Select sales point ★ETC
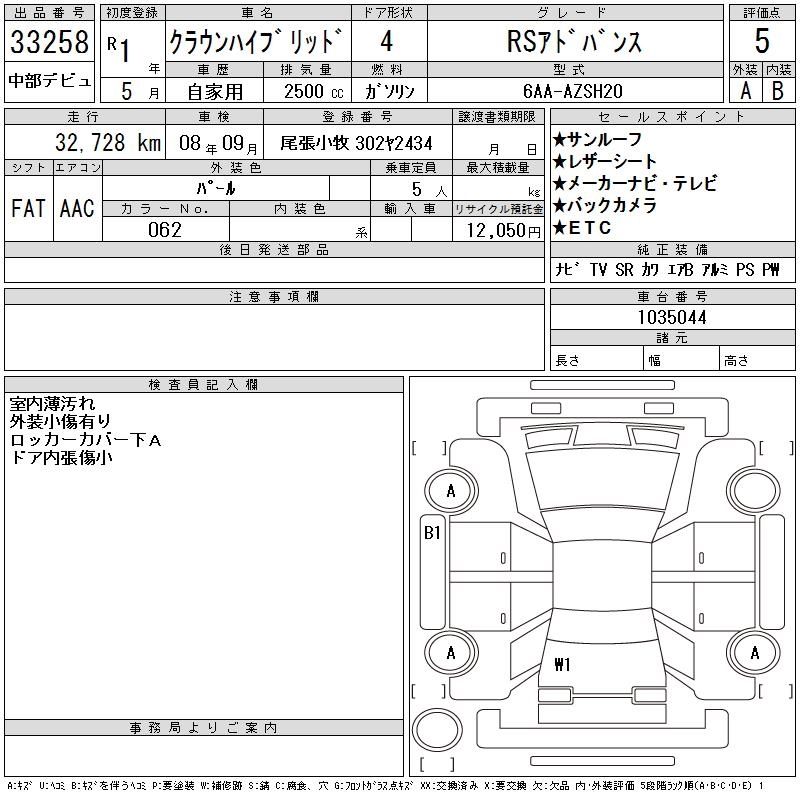The width and height of the screenshot is (800, 800). click(x=582, y=228)
